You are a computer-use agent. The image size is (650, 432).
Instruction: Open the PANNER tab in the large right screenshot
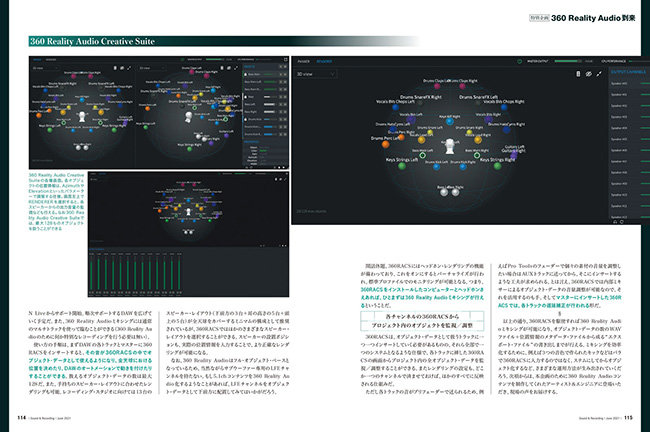(x=303, y=61)
